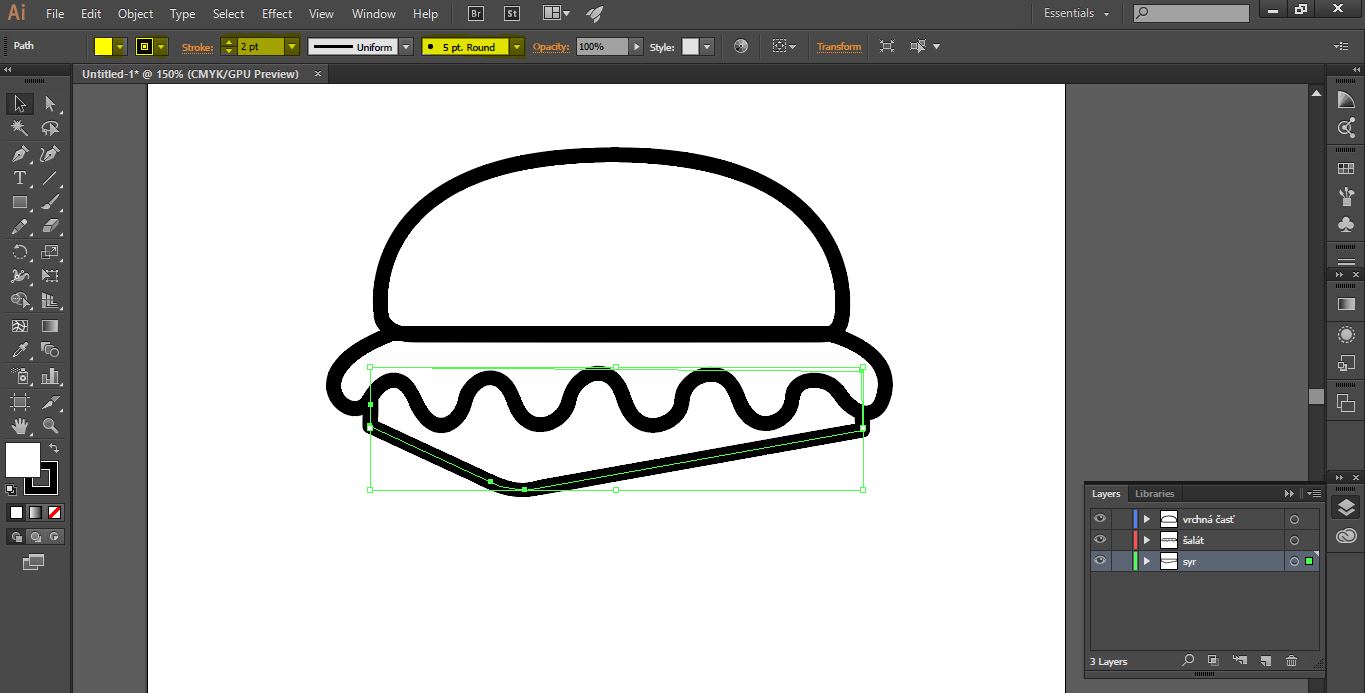
Task: Select the Type tool
Action: pyautogui.click(x=19, y=178)
